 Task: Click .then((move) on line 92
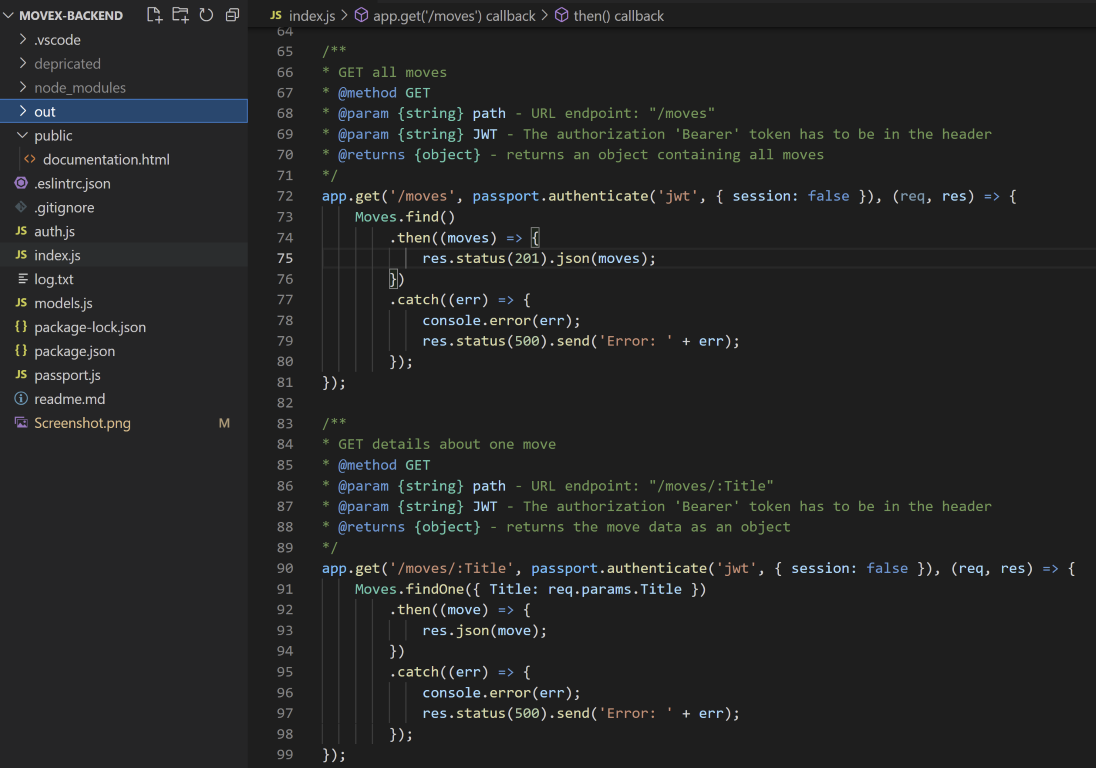(439, 609)
